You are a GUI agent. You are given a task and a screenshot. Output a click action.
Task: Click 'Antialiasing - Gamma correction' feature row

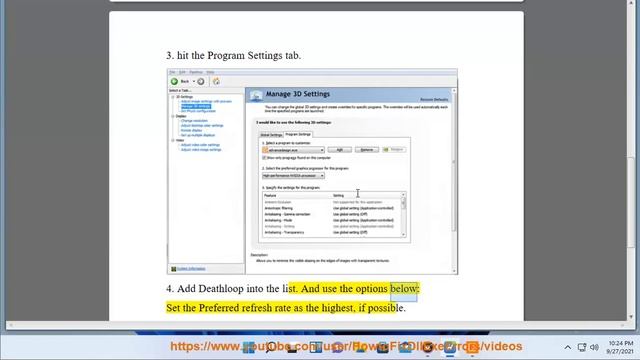point(332,214)
